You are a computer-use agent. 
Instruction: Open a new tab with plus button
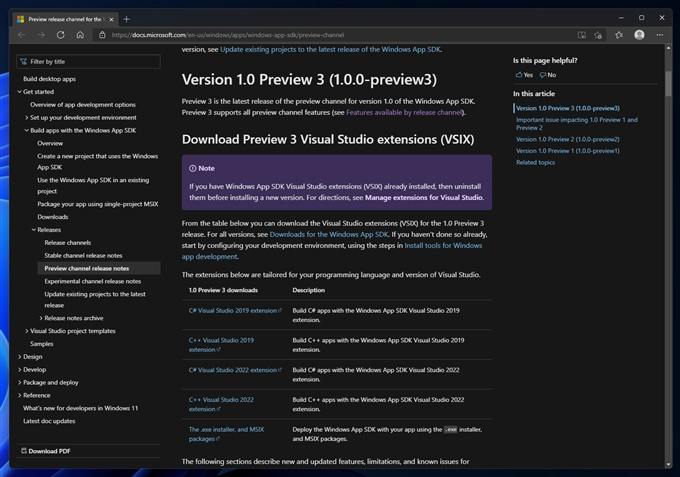(126, 19)
